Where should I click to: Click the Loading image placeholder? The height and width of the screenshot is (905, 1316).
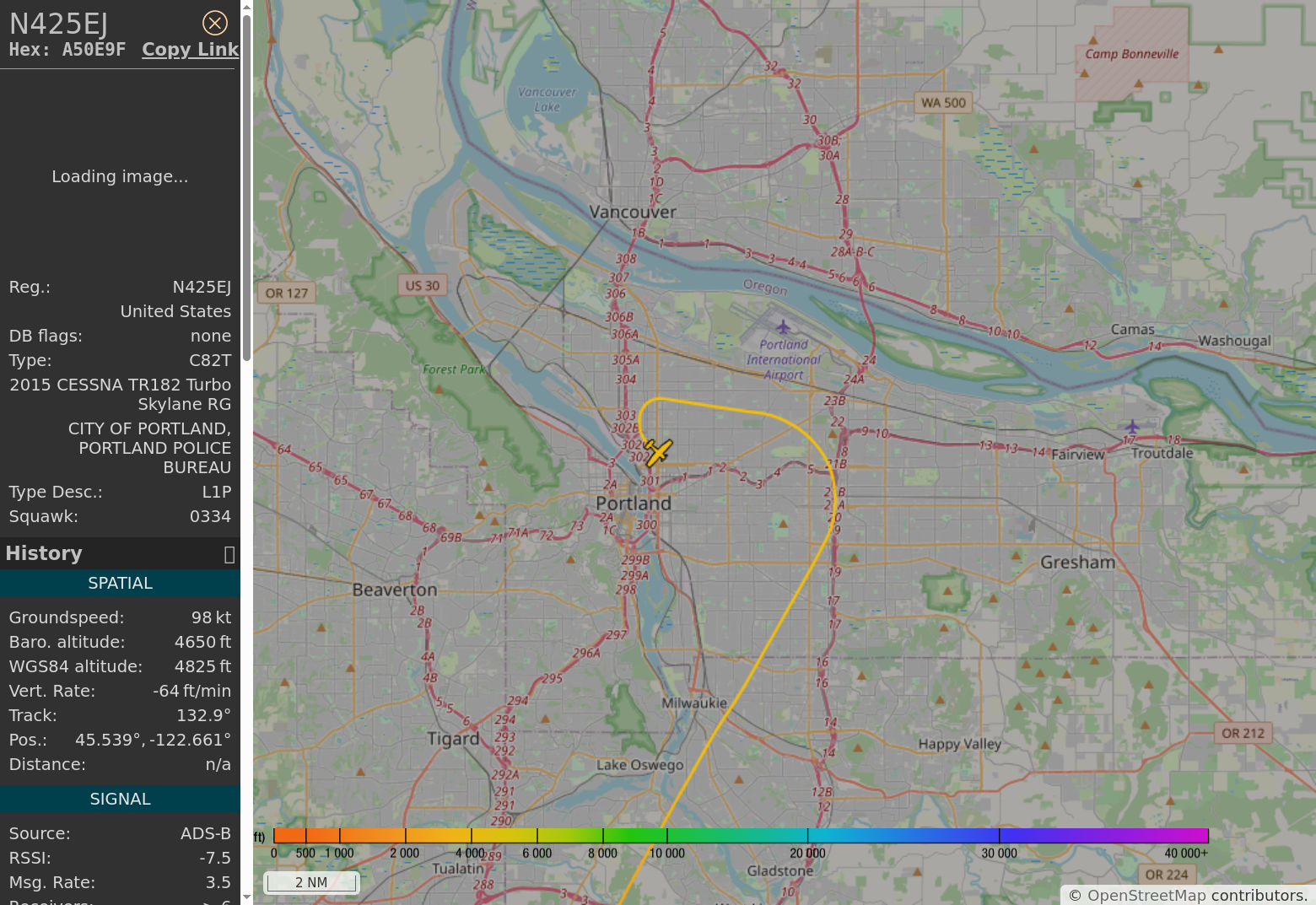tap(120, 176)
